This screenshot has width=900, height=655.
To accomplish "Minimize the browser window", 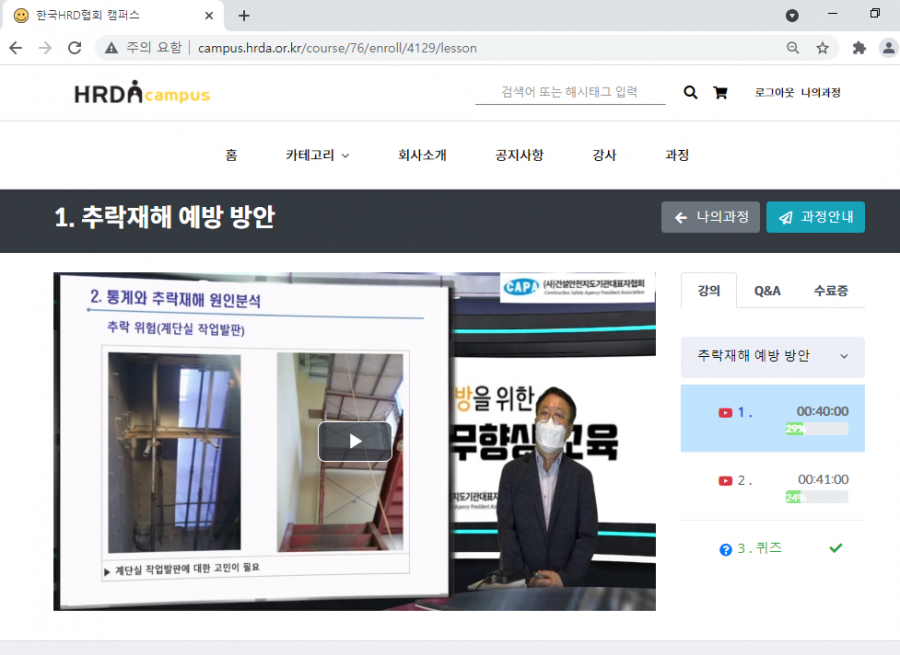I will coord(832,13).
